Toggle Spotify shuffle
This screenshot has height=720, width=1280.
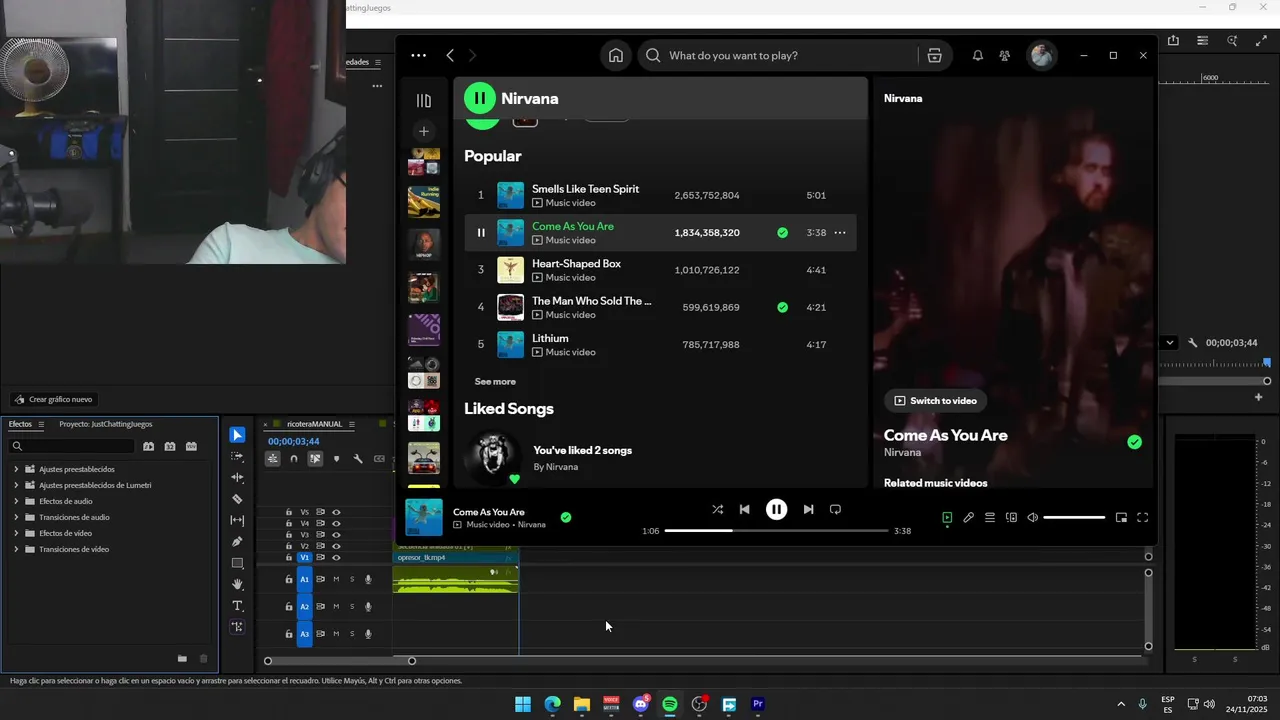[717, 509]
